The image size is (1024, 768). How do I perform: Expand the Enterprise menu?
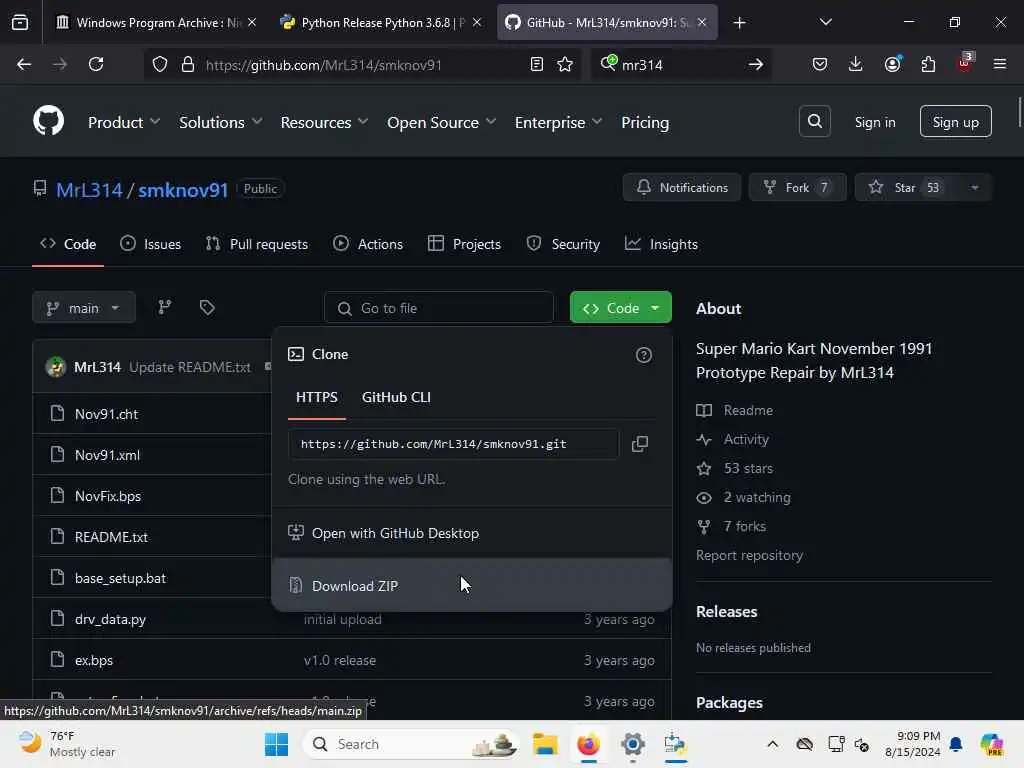[558, 122]
